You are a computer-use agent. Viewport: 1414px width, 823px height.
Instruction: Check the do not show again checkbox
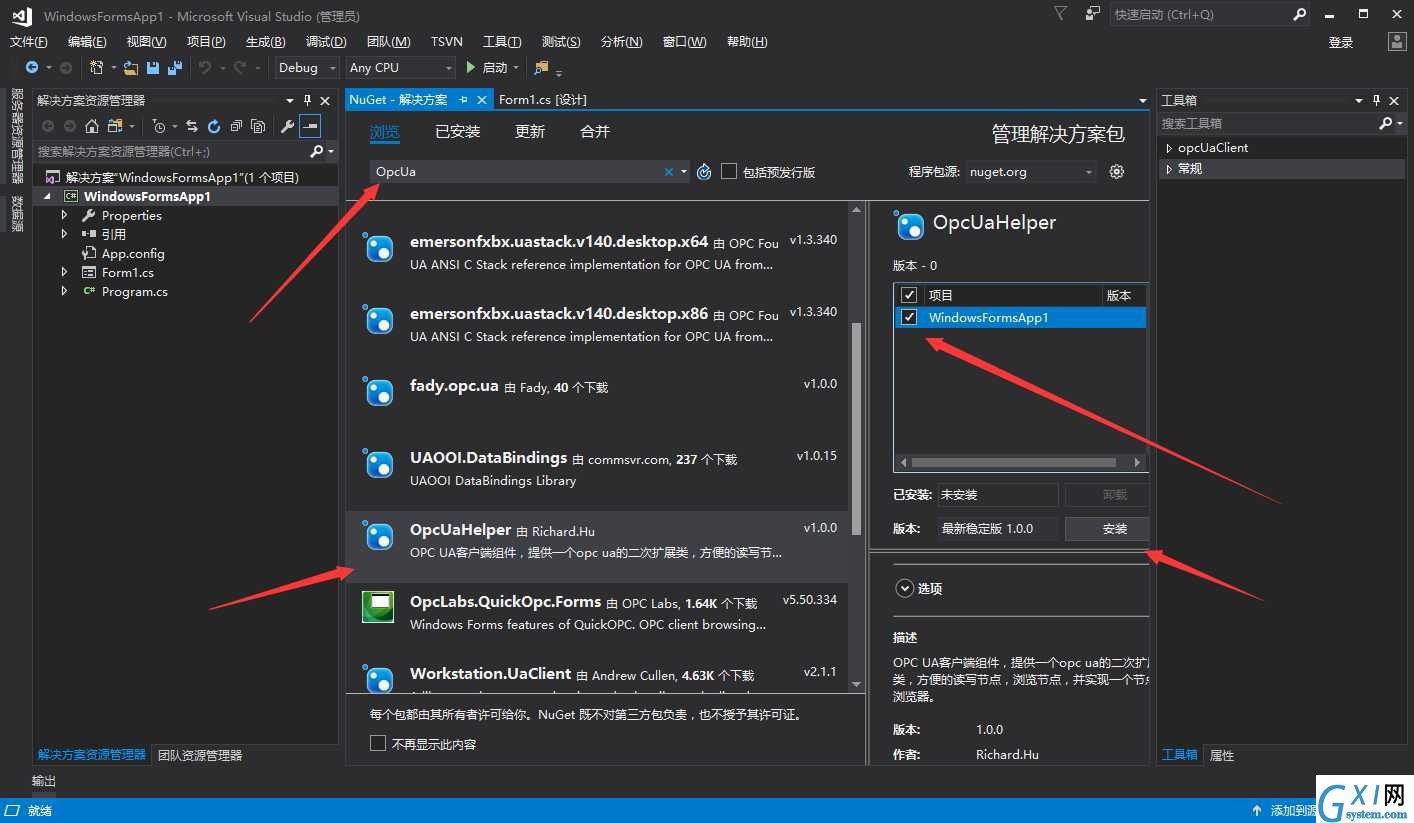[x=378, y=743]
